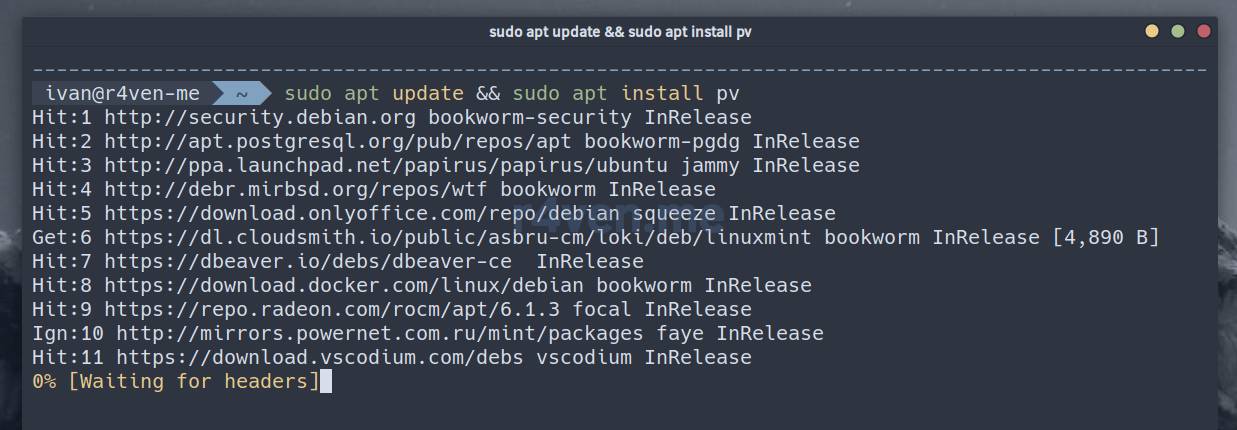Click the tilde home directory prompt segment
Image resolution: width=1237 pixels, height=430 pixels.
pos(242,94)
